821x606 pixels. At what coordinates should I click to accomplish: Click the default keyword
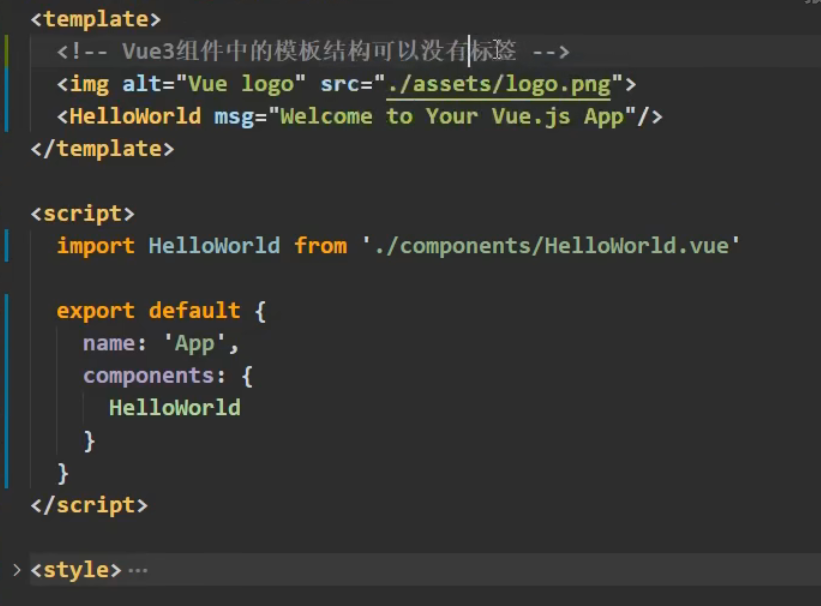[194, 311]
